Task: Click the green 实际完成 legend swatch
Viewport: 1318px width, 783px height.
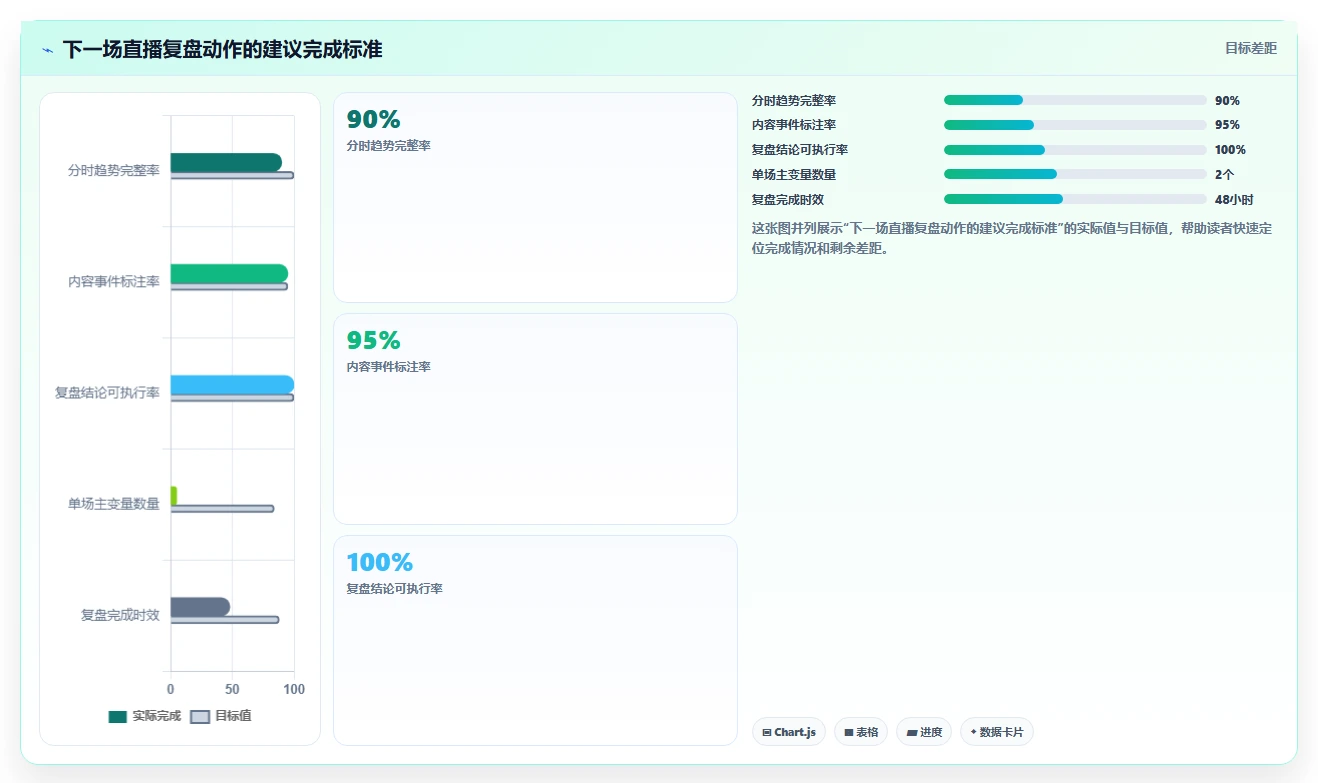Action: point(118,716)
